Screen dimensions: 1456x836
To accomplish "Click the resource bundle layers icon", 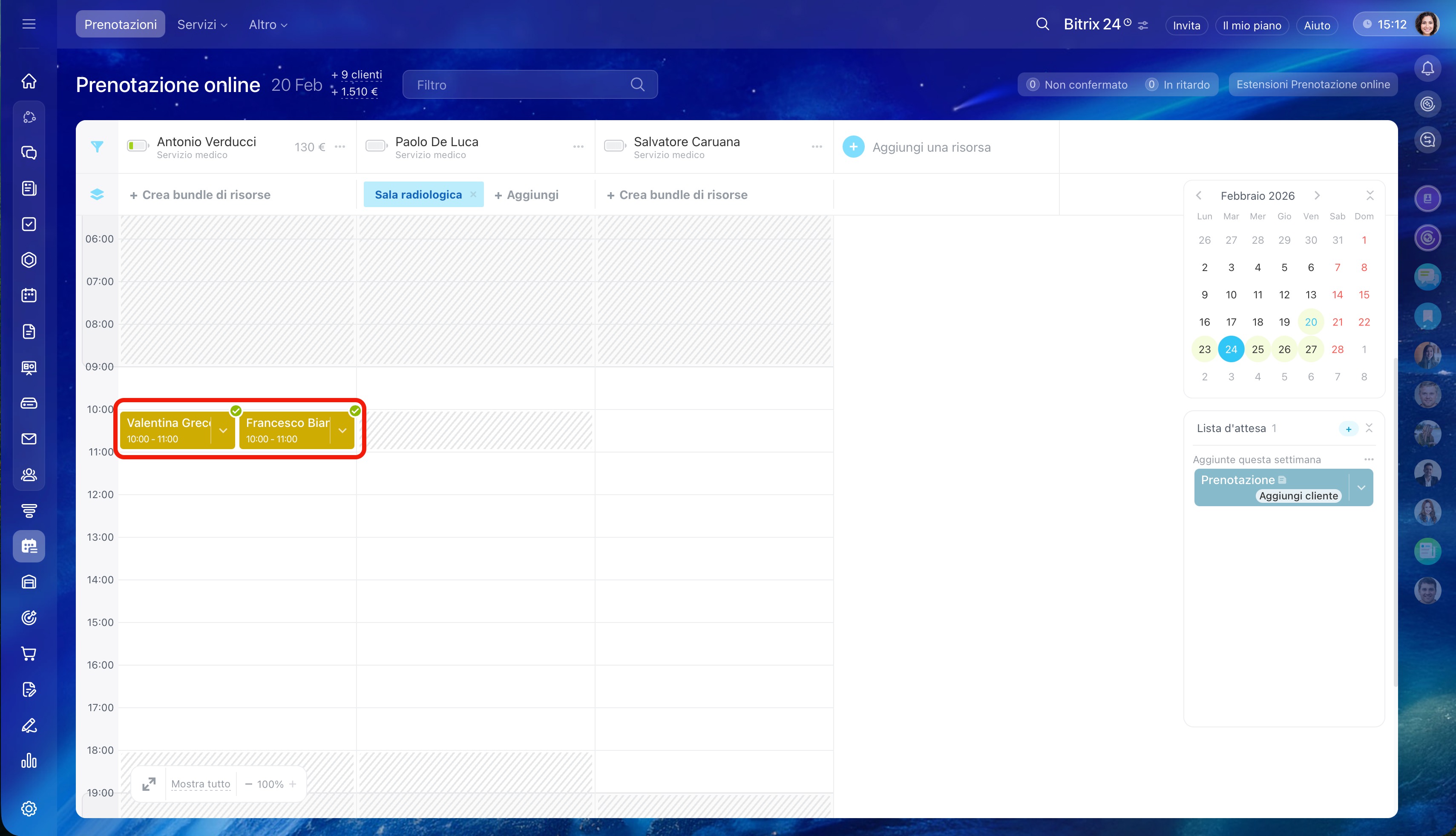I will (97, 195).
